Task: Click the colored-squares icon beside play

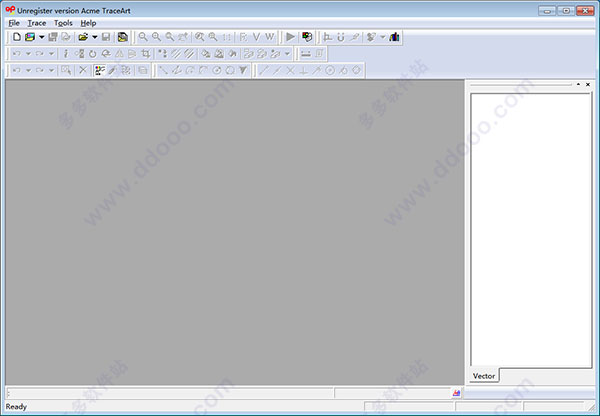Action: click(307, 37)
